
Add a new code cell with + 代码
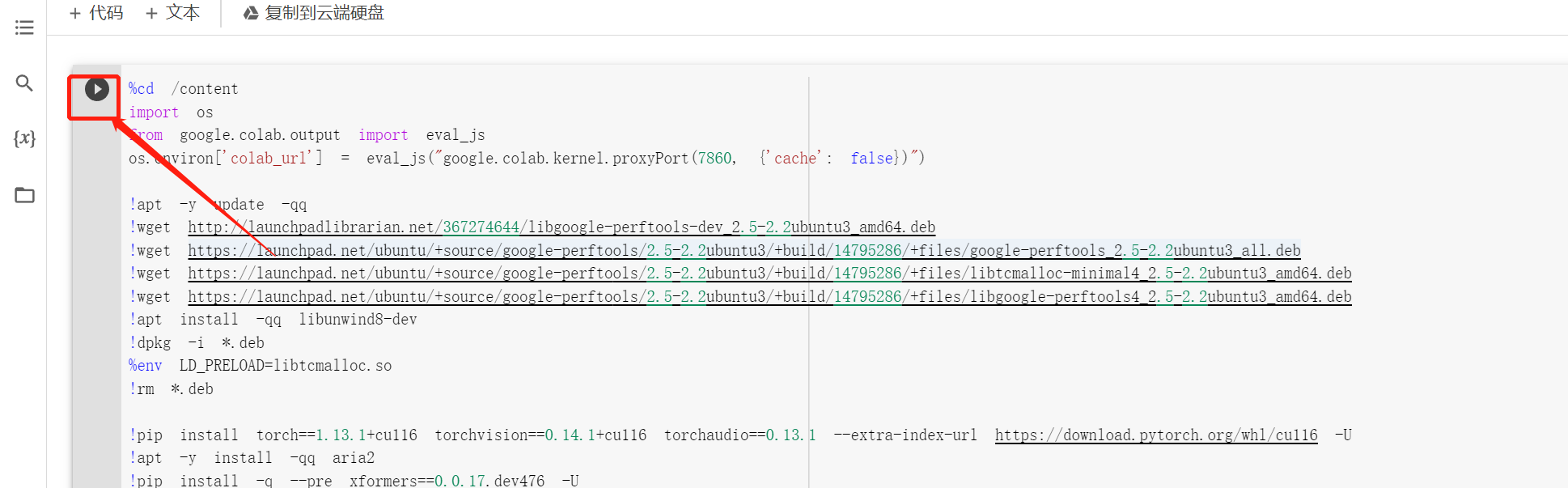tap(96, 13)
